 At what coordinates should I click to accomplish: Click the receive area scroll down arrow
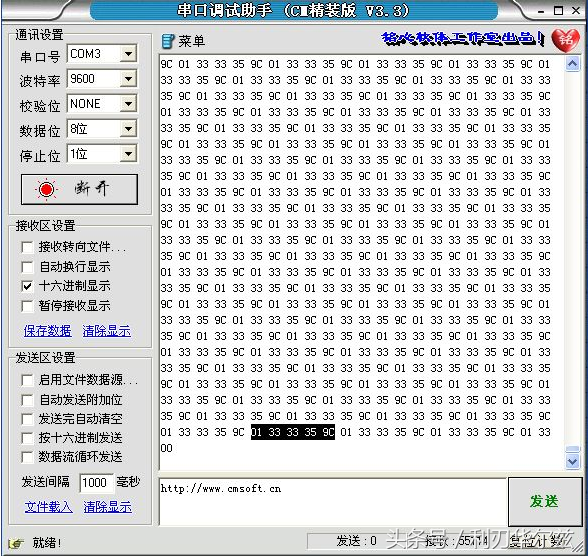click(572, 461)
